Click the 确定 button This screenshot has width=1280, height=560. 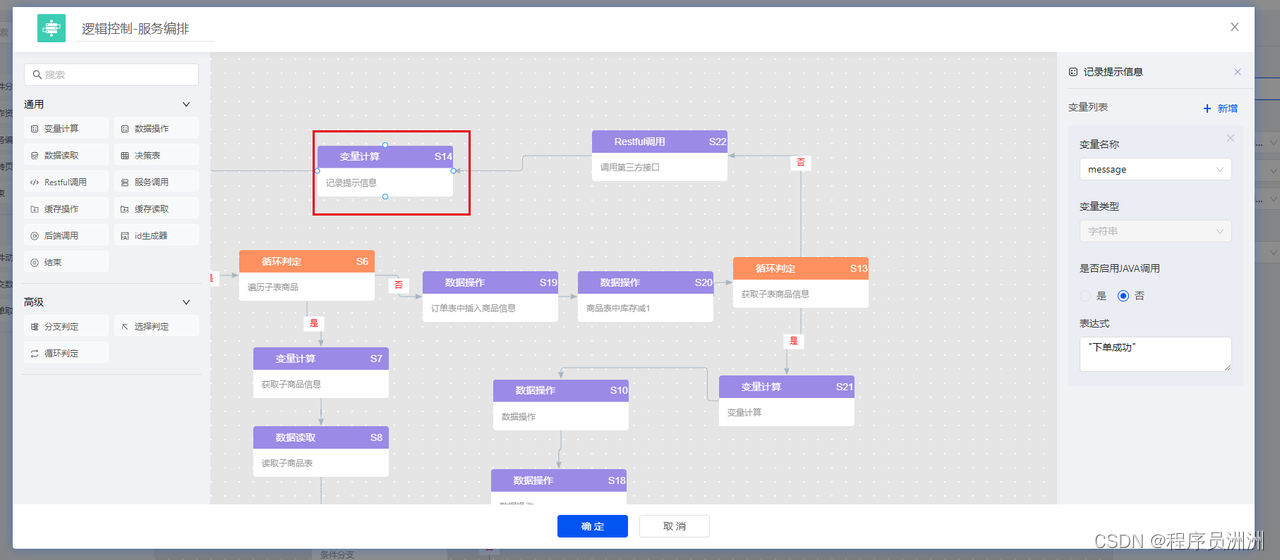point(592,526)
